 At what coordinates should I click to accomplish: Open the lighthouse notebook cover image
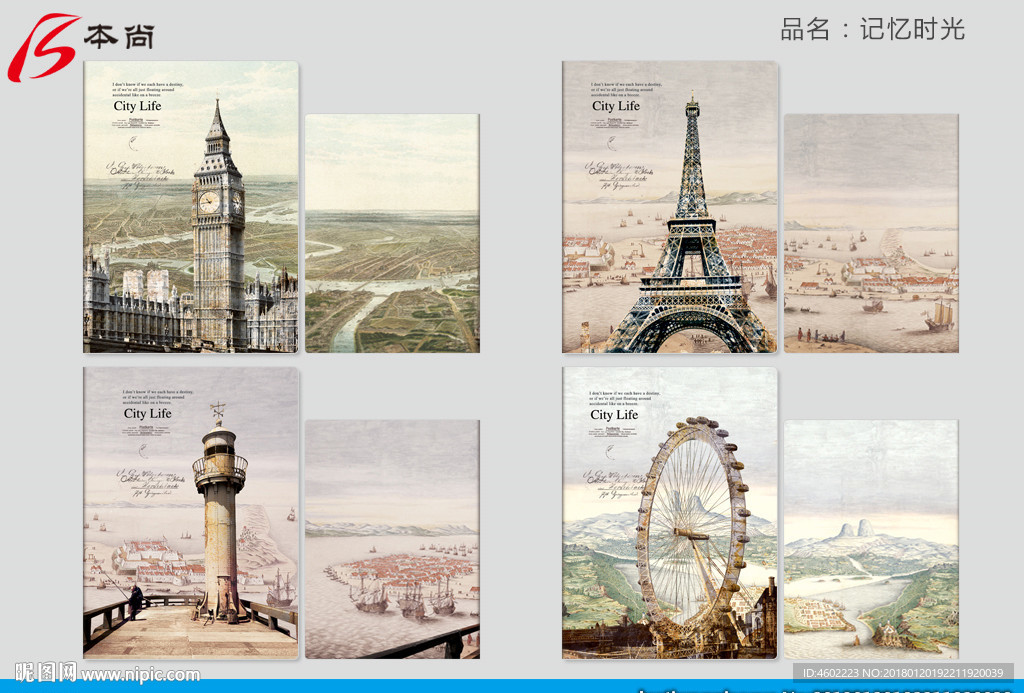191,513
